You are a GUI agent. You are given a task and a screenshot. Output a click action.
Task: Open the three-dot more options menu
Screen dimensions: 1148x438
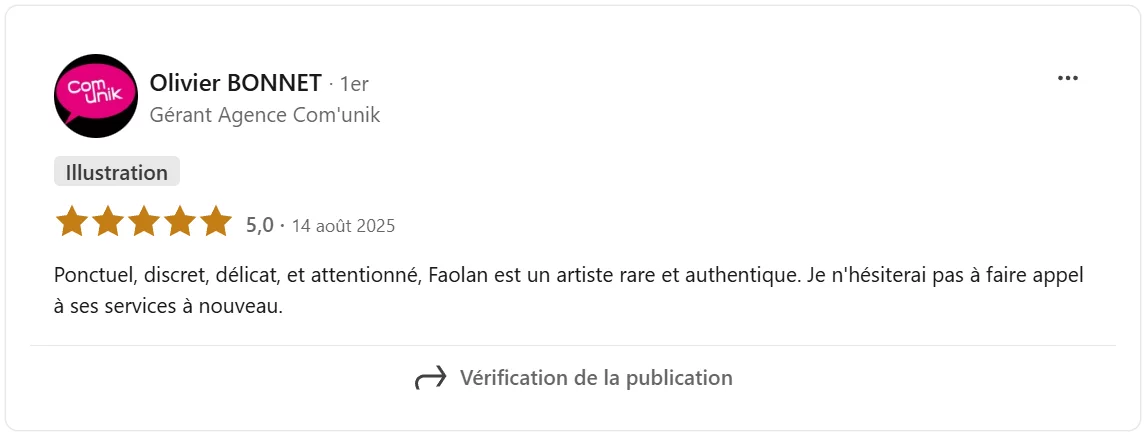1068,79
